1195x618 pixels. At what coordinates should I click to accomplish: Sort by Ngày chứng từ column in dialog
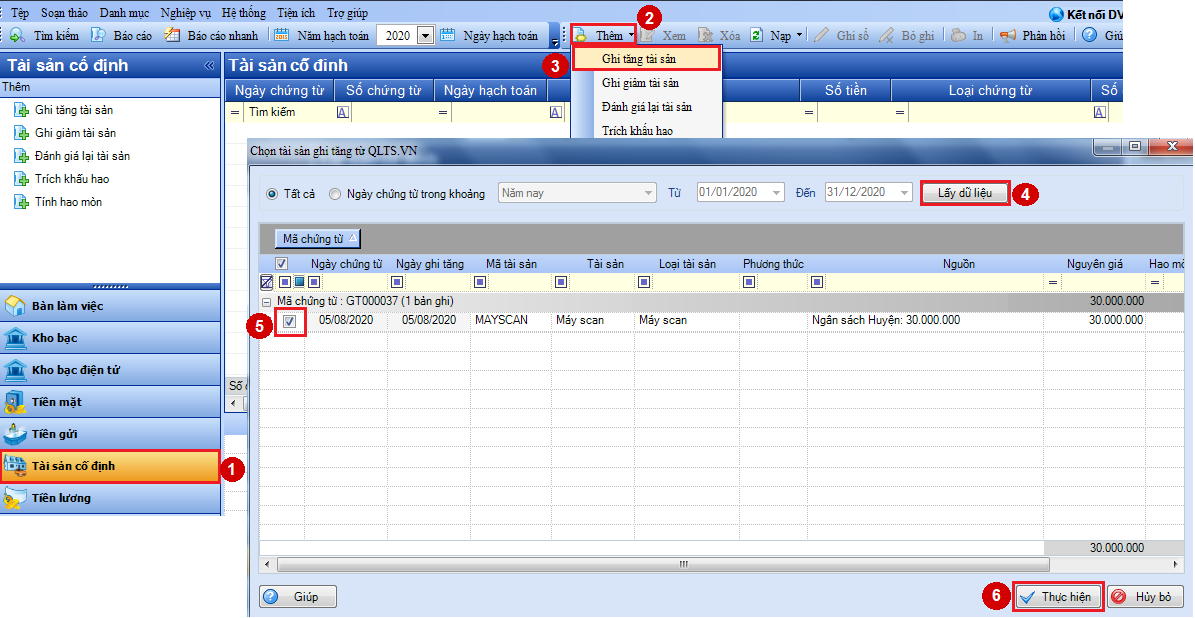(x=346, y=264)
